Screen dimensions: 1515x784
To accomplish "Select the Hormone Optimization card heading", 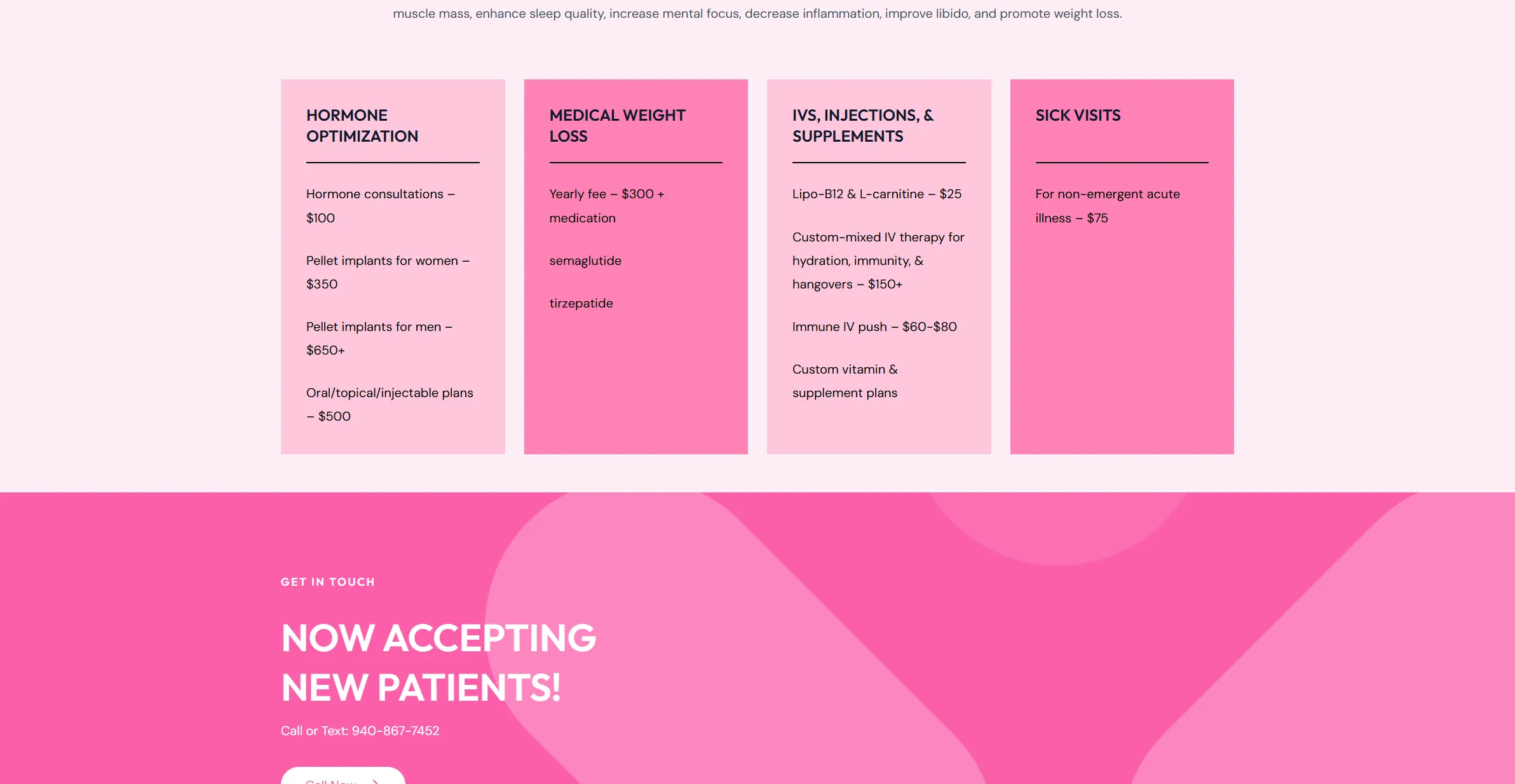I will [362, 126].
